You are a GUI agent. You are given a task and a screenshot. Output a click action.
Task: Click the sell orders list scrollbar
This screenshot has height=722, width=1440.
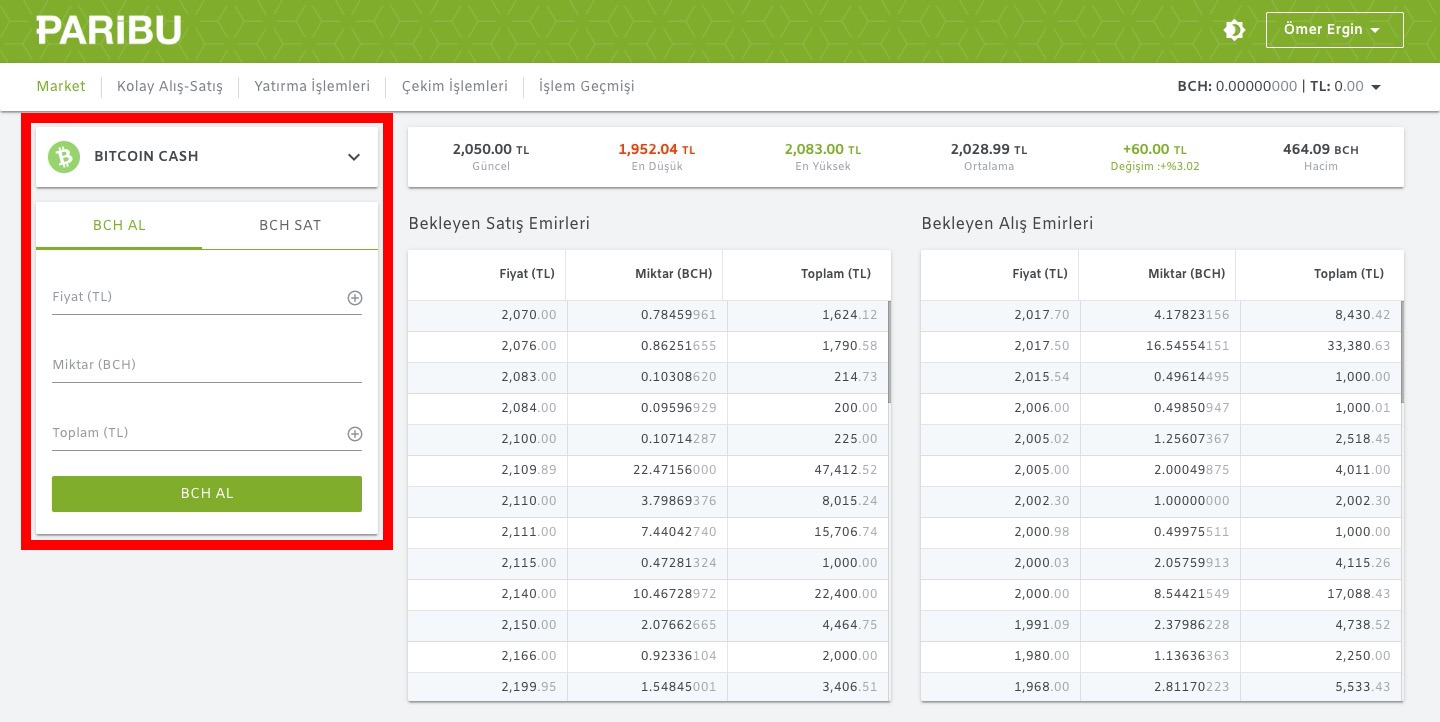(x=889, y=351)
